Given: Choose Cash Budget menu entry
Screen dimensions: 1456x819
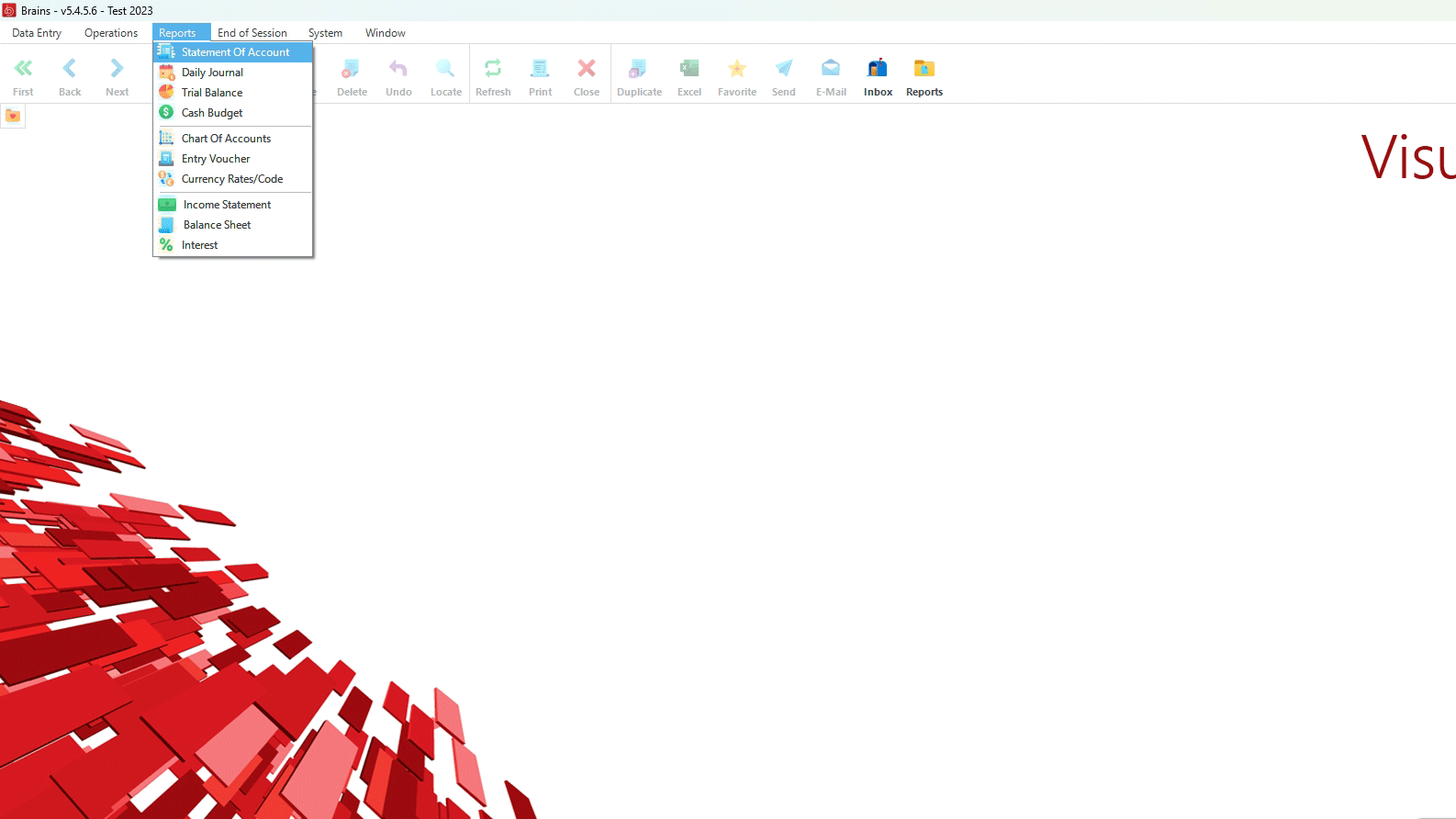Looking at the screenshot, I should point(233,113).
